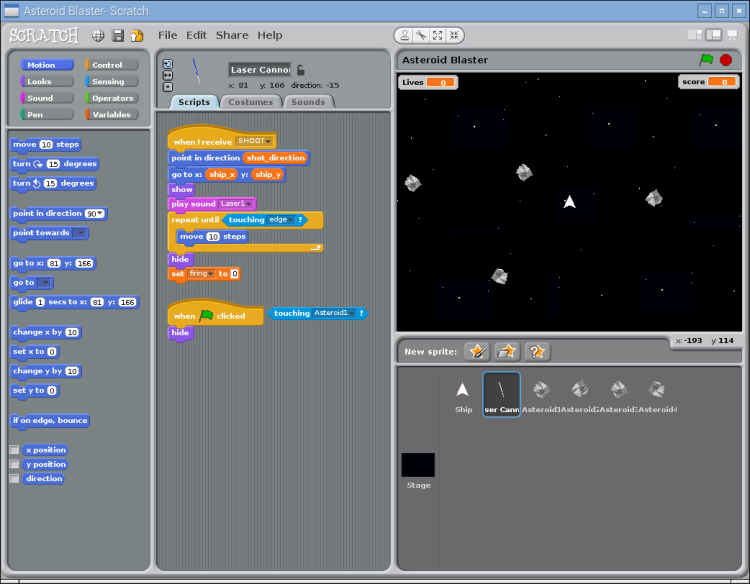Select the grow sprite tool

tap(438, 35)
